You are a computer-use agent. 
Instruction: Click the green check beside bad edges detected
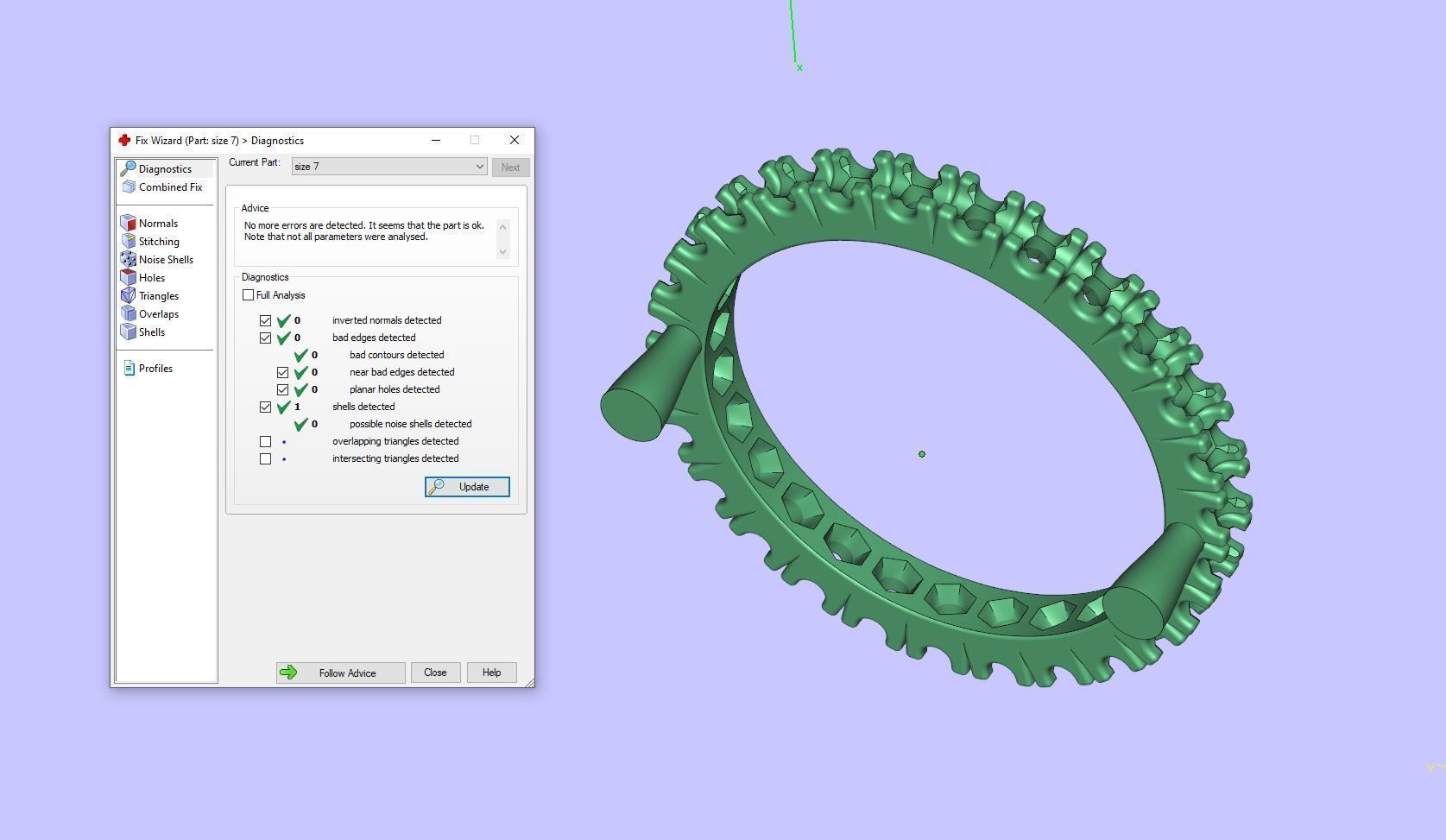[283, 338]
